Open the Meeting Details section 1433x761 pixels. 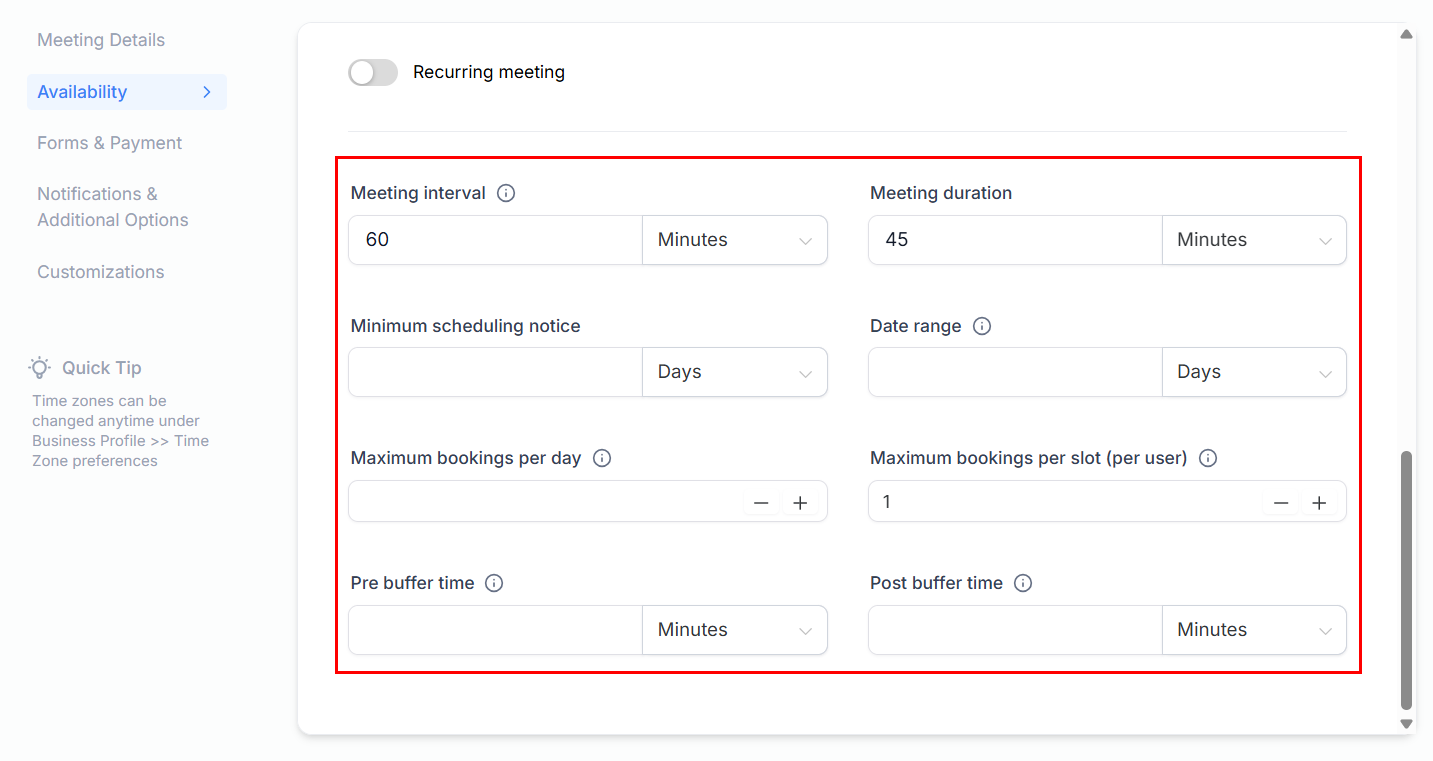101,40
